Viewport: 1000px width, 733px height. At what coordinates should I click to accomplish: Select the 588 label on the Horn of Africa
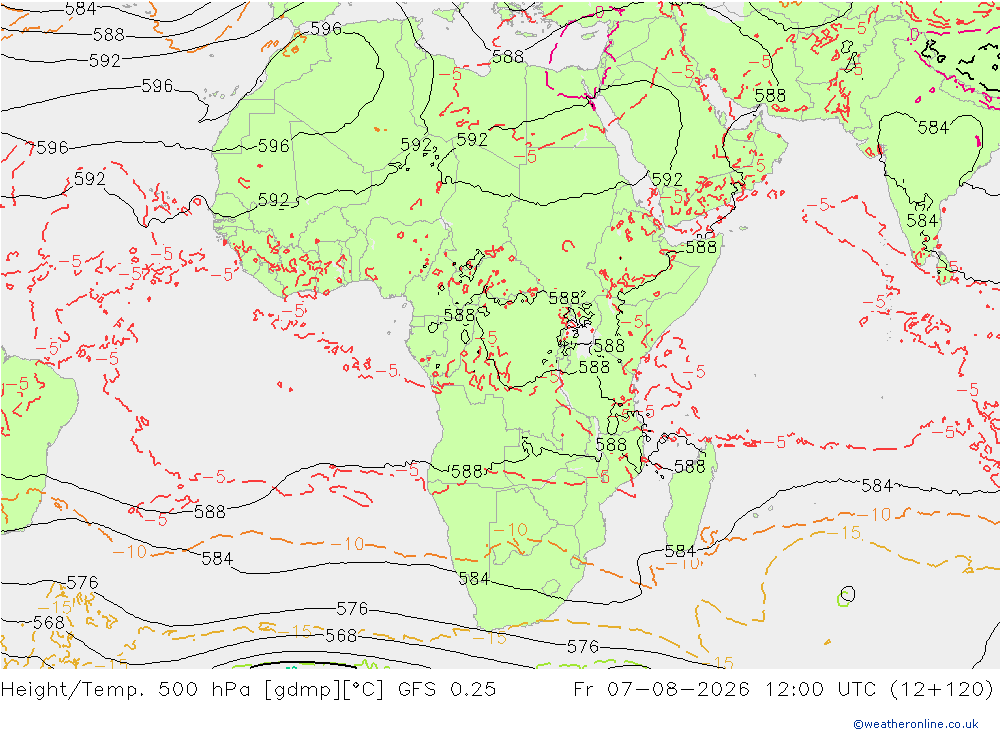coord(701,246)
